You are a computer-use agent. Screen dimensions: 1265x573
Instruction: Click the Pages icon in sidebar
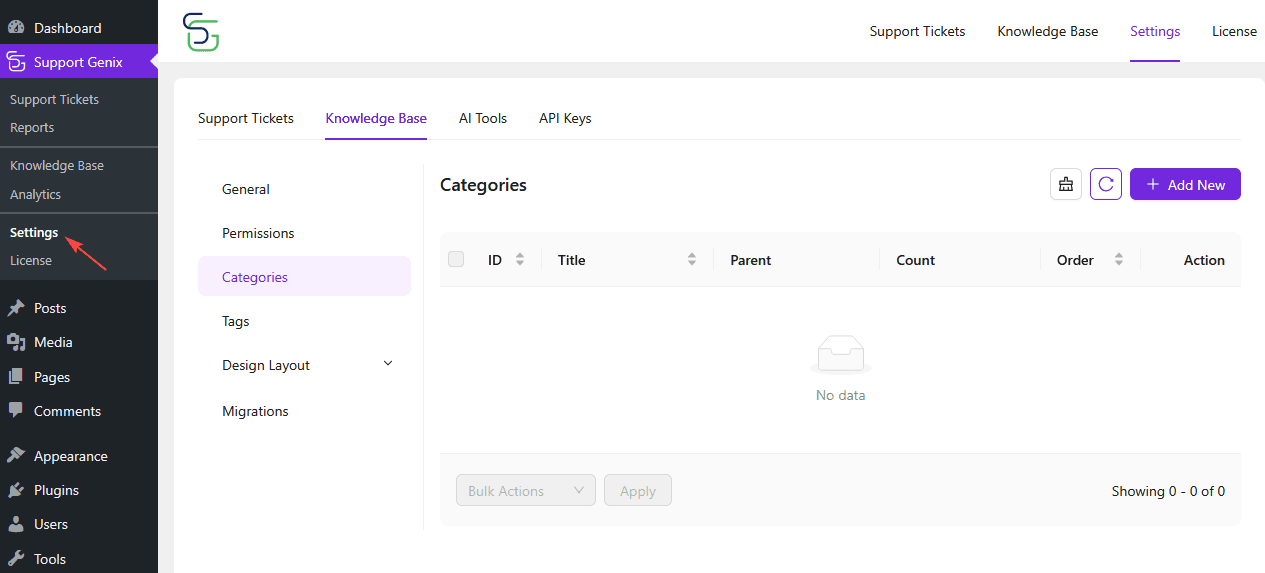(x=16, y=377)
